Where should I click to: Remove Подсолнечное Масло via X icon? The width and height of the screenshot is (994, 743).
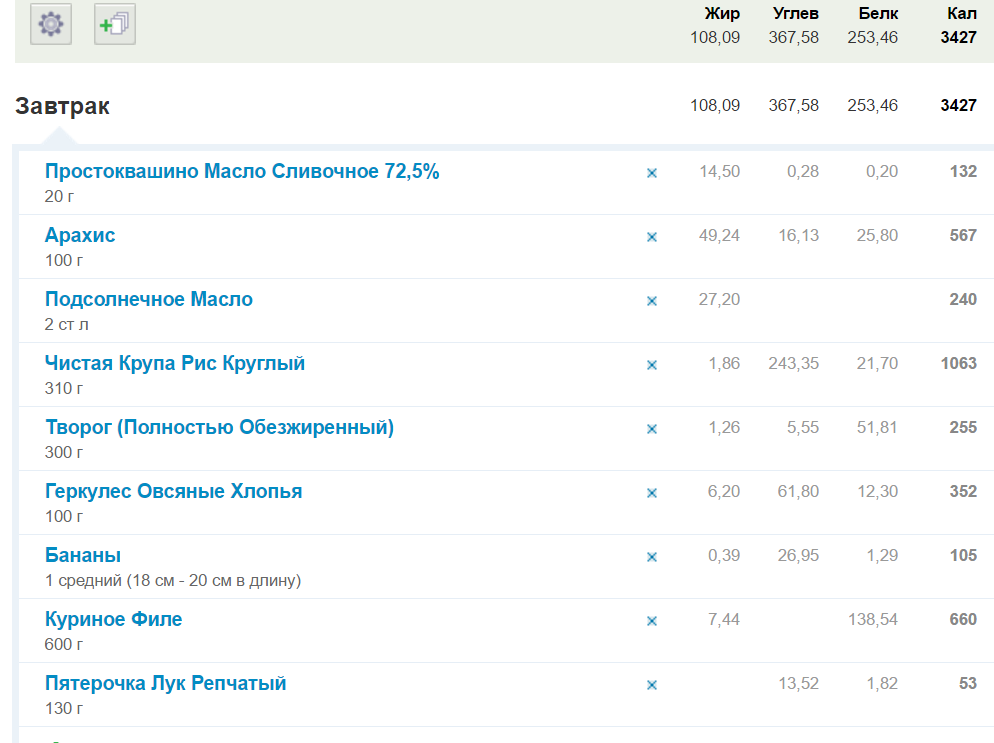(652, 301)
